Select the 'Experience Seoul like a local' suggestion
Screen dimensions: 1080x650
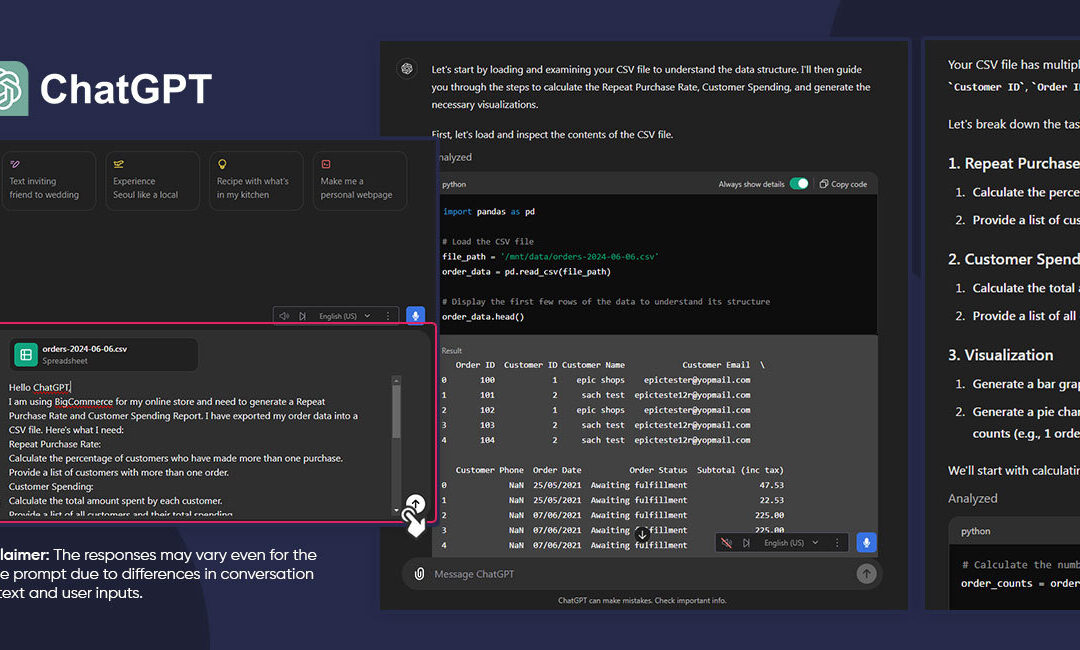[x=152, y=180]
